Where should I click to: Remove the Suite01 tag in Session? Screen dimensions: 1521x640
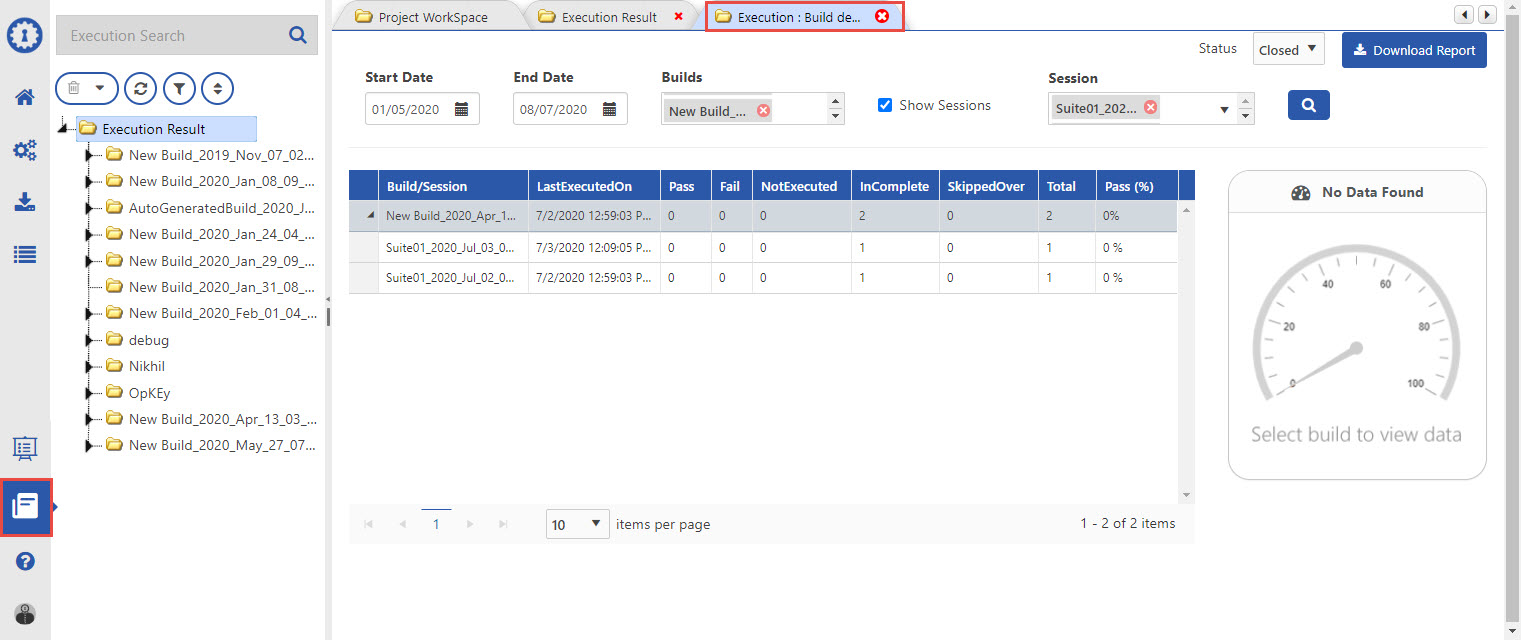(1151, 108)
